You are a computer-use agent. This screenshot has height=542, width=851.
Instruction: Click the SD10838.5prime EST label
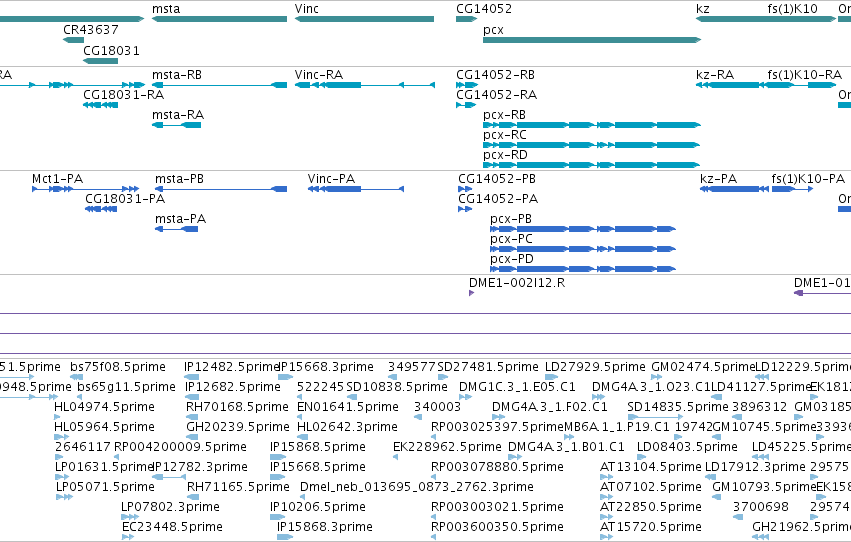pos(397,387)
